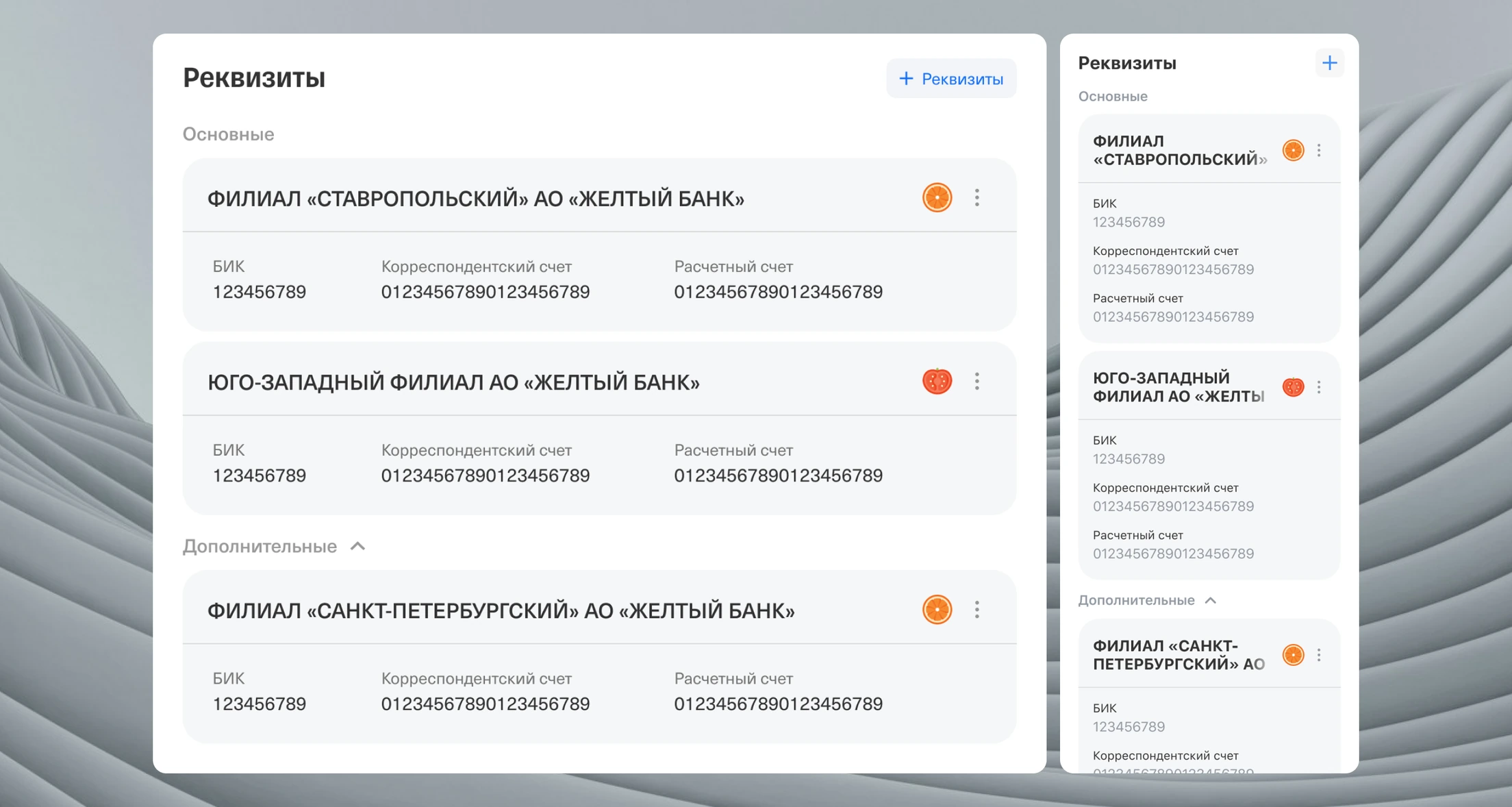Click Корреспондентский счет value in main Санкт-Петербургский card
Screen dimensions: 1512x807
point(486,704)
